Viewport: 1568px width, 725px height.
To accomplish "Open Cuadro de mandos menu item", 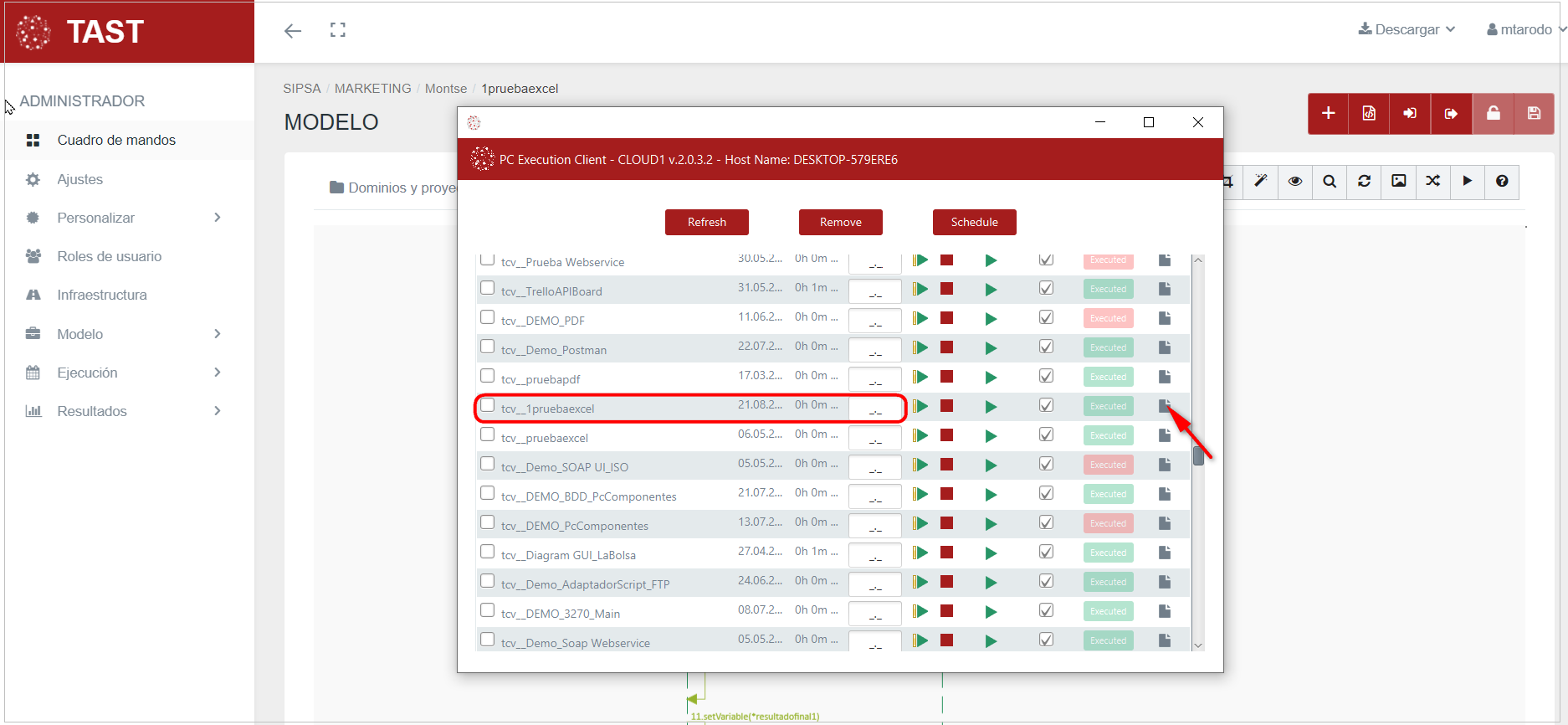I will (116, 141).
